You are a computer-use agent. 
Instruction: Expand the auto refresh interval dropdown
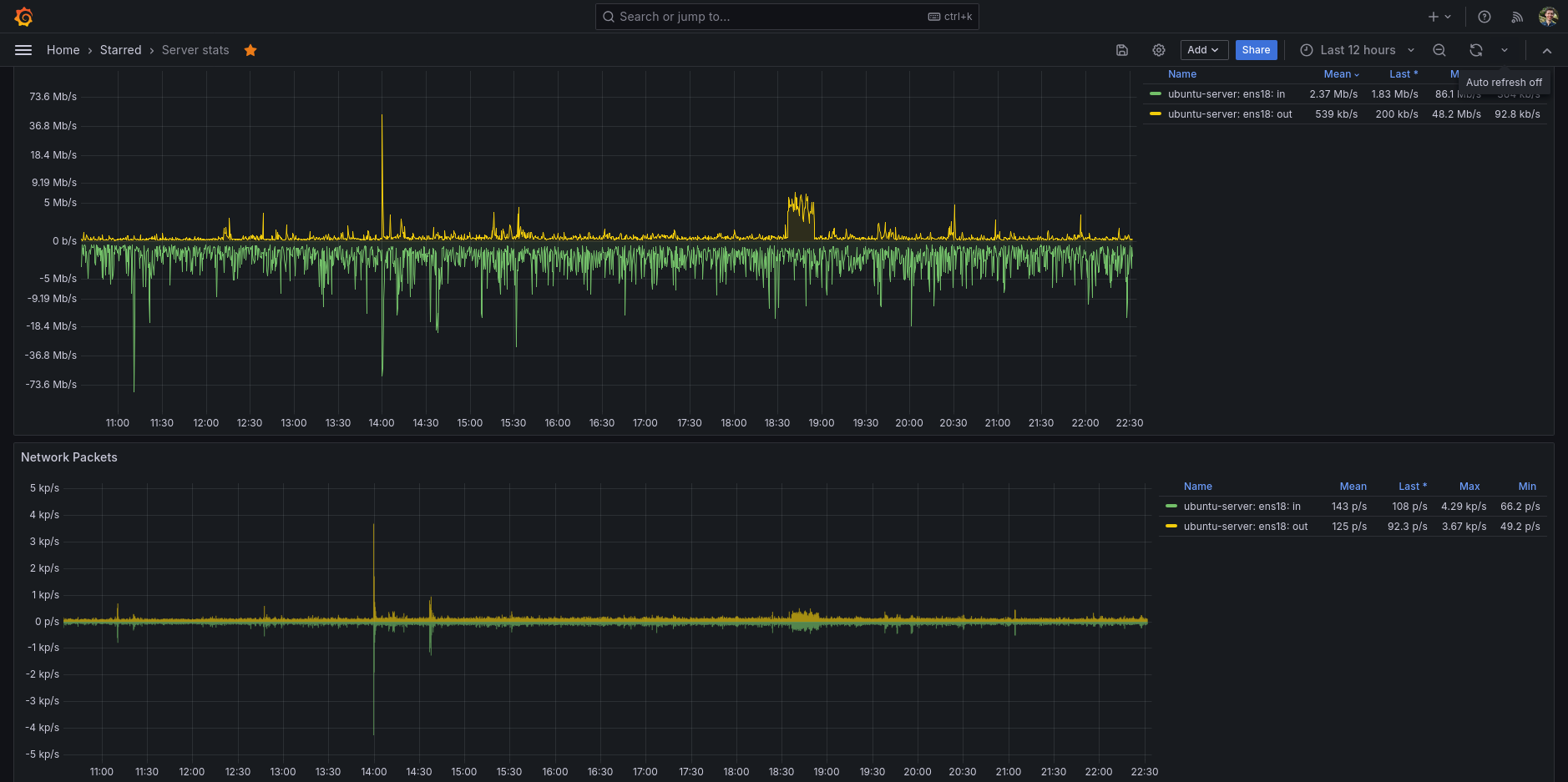(1505, 50)
